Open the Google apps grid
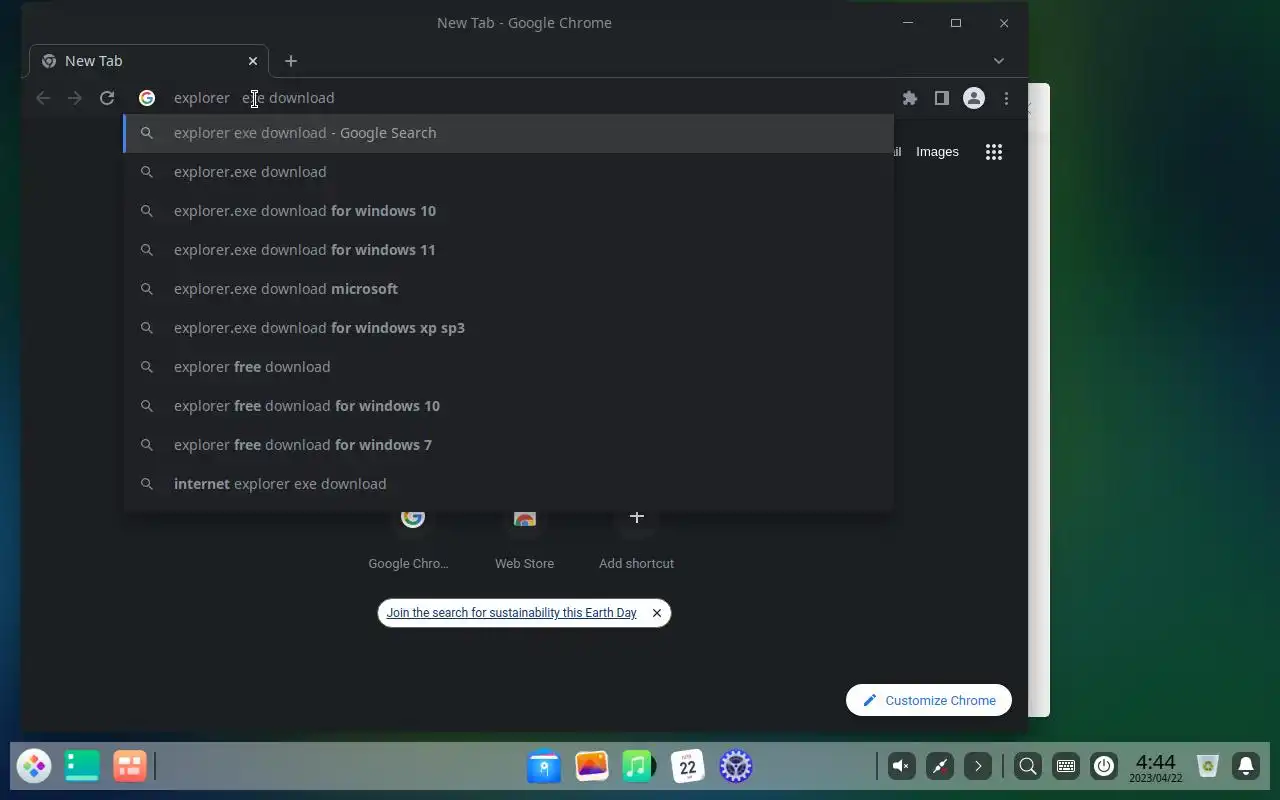 click(x=993, y=152)
